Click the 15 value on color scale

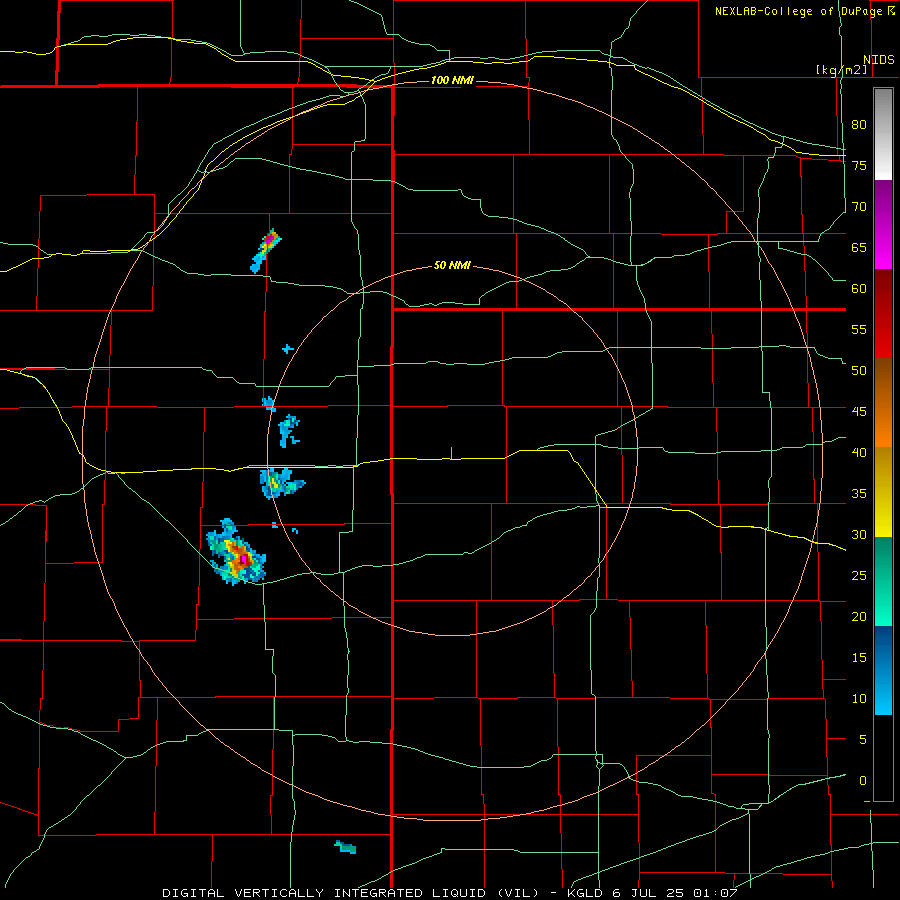click(859, 657)
